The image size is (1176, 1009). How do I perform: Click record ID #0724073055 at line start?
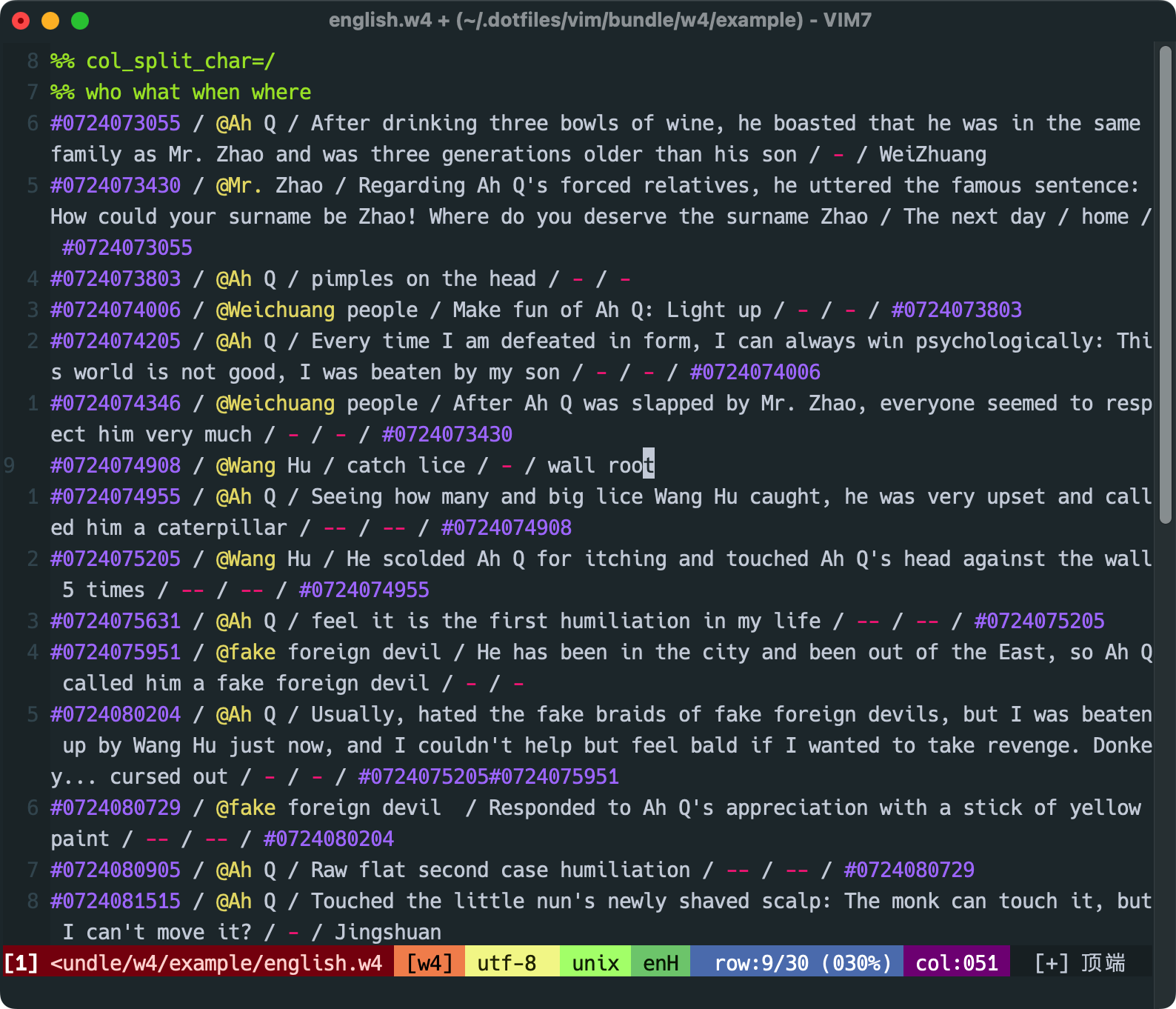(116, 123)
